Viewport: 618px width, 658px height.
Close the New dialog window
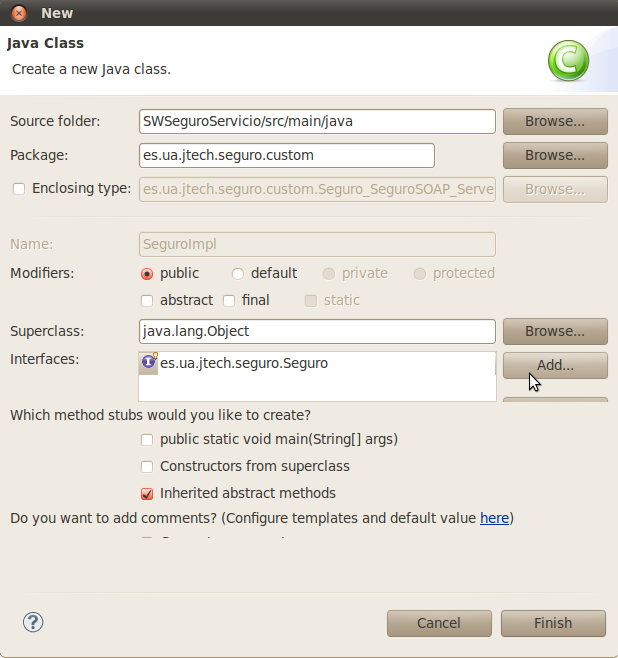click(x=19, y=13)
